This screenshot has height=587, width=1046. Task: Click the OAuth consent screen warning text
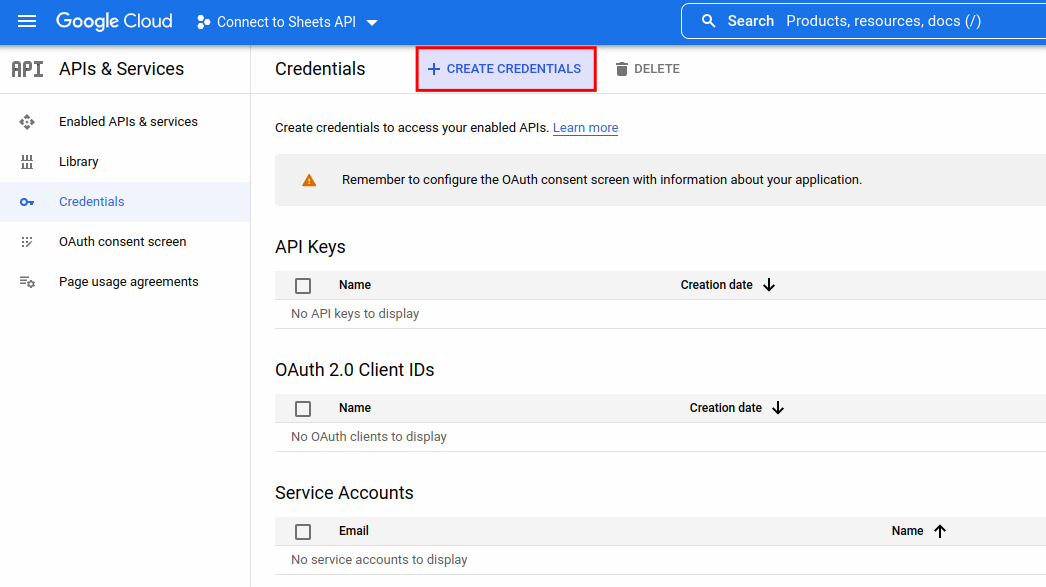(x=602, y=180)
